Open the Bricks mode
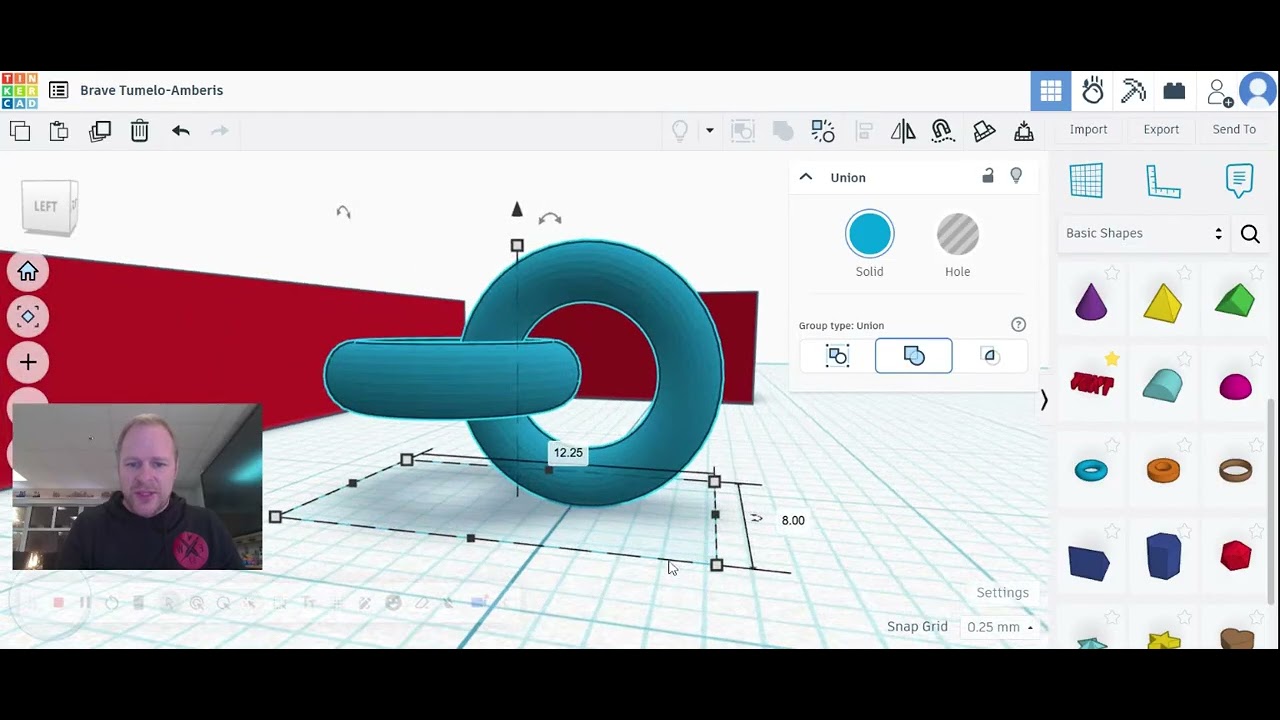Image resolution: width=1280 pixels, height=720 pixels. pyautogui.click(x=1174, y=91)
